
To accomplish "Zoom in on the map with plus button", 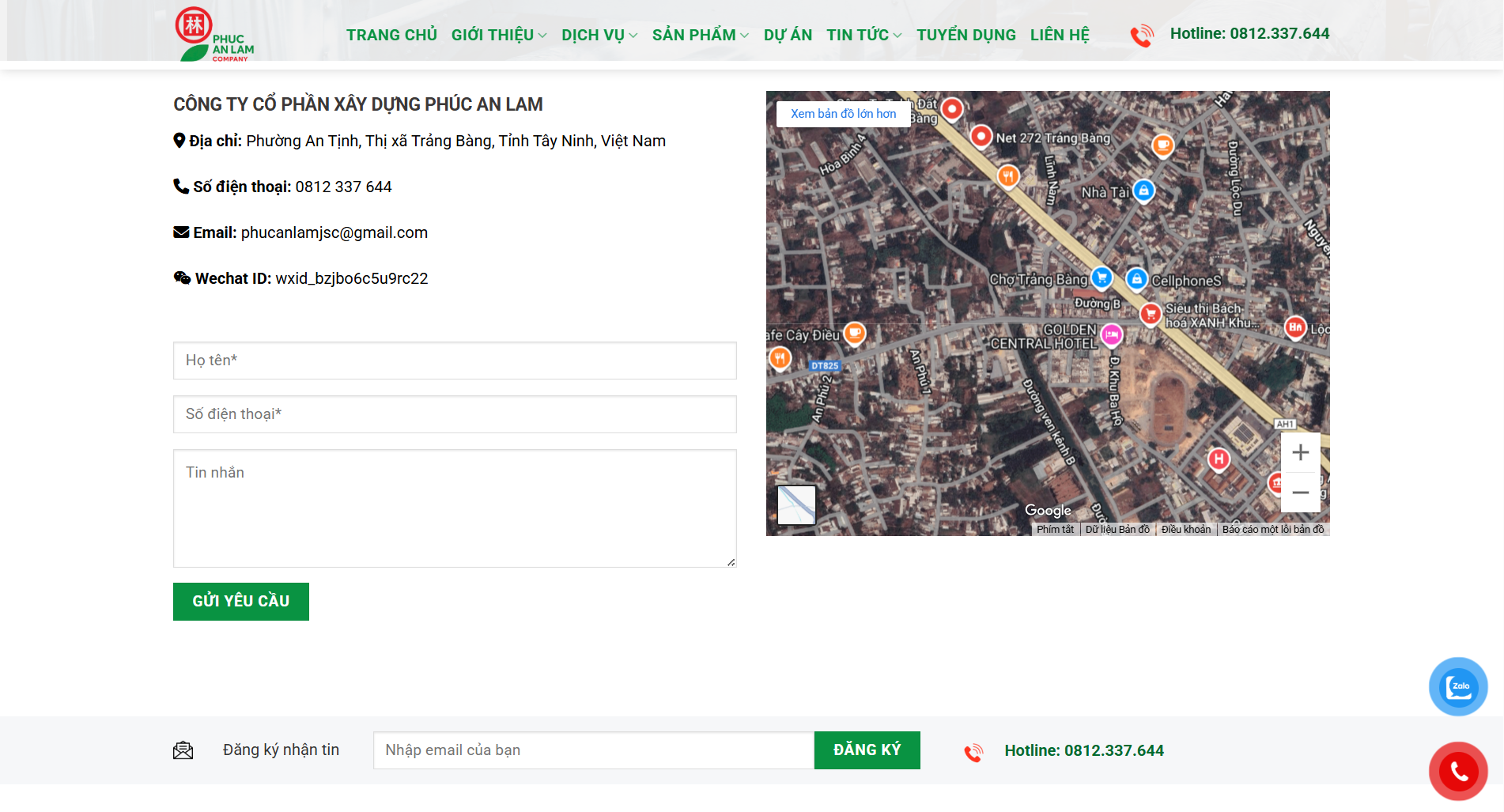I will 1300,452.
